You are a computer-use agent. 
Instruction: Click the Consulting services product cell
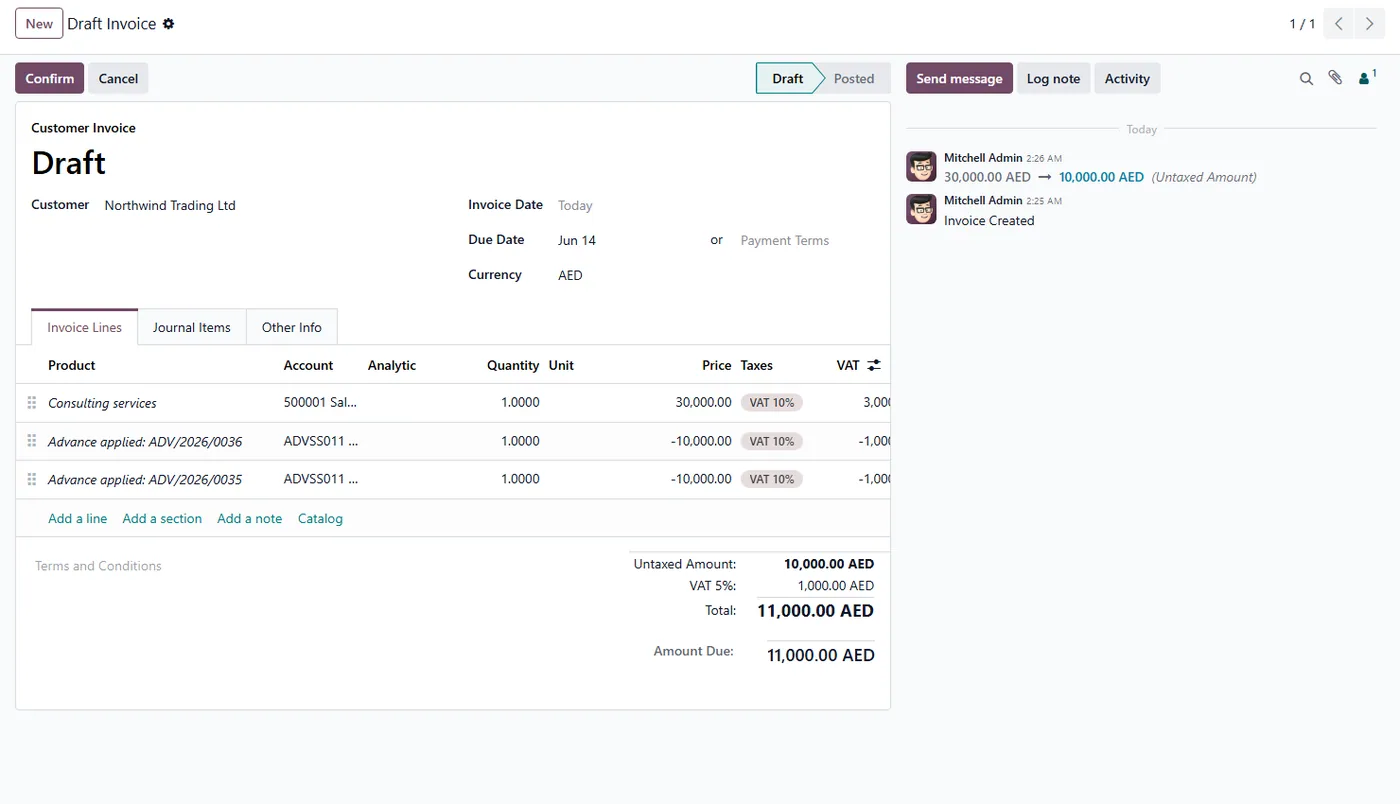click(102, 403)
